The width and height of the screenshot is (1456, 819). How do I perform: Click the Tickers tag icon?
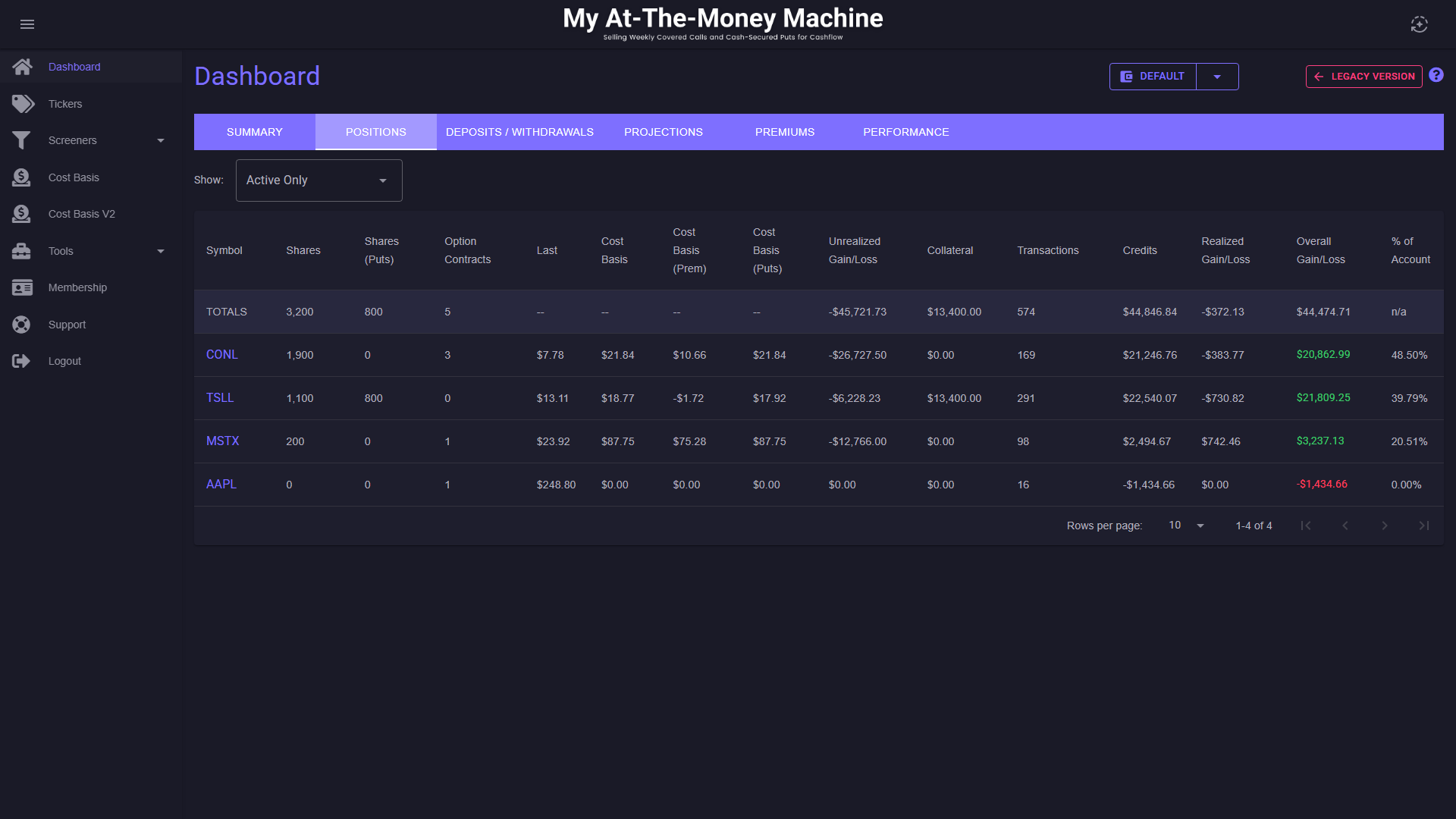point(23,104)
